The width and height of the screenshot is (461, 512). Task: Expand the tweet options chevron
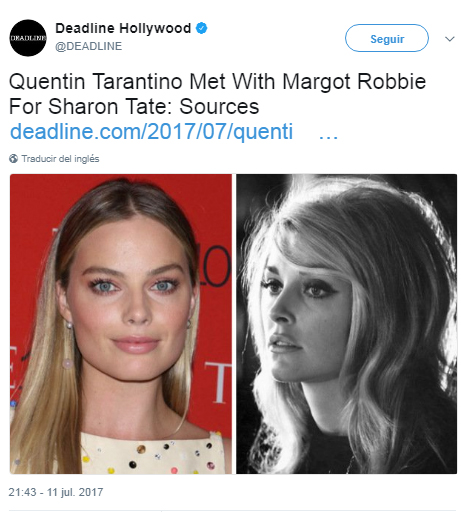(x=450, y=39)
